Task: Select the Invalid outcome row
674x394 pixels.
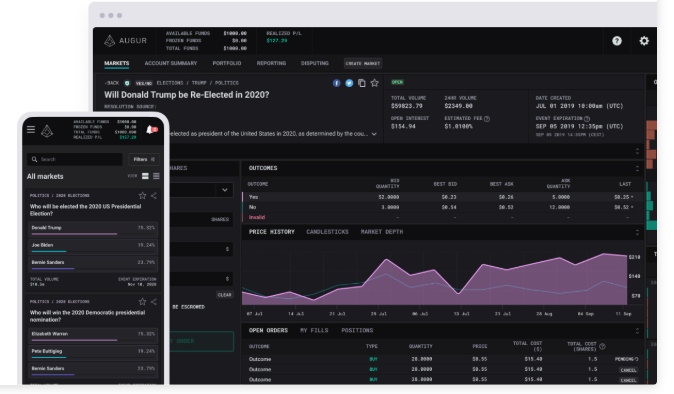Action: [443, 217]
